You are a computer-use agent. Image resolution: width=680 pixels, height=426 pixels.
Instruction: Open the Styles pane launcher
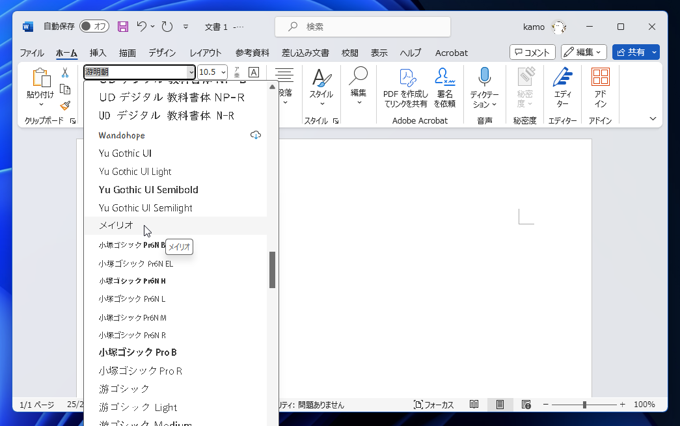336,121
